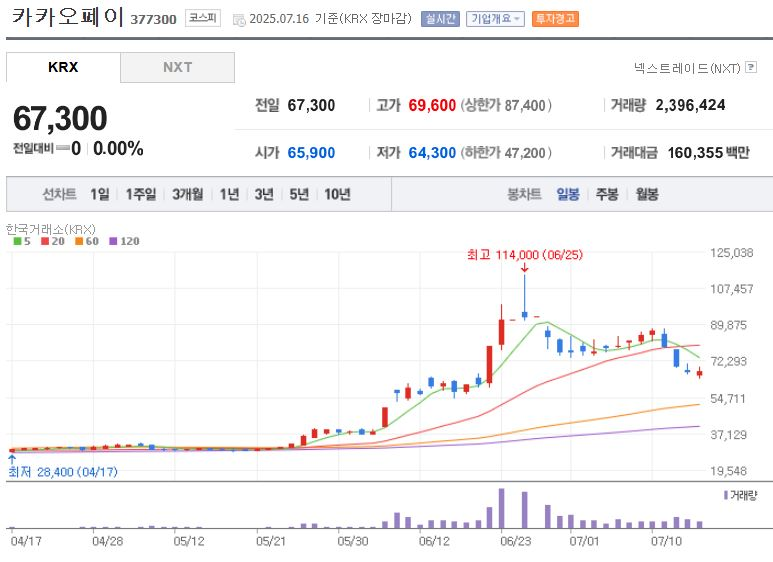
Task: Click the 최고 114,000 (06/25) chart annotation
Action: [525, 255]
